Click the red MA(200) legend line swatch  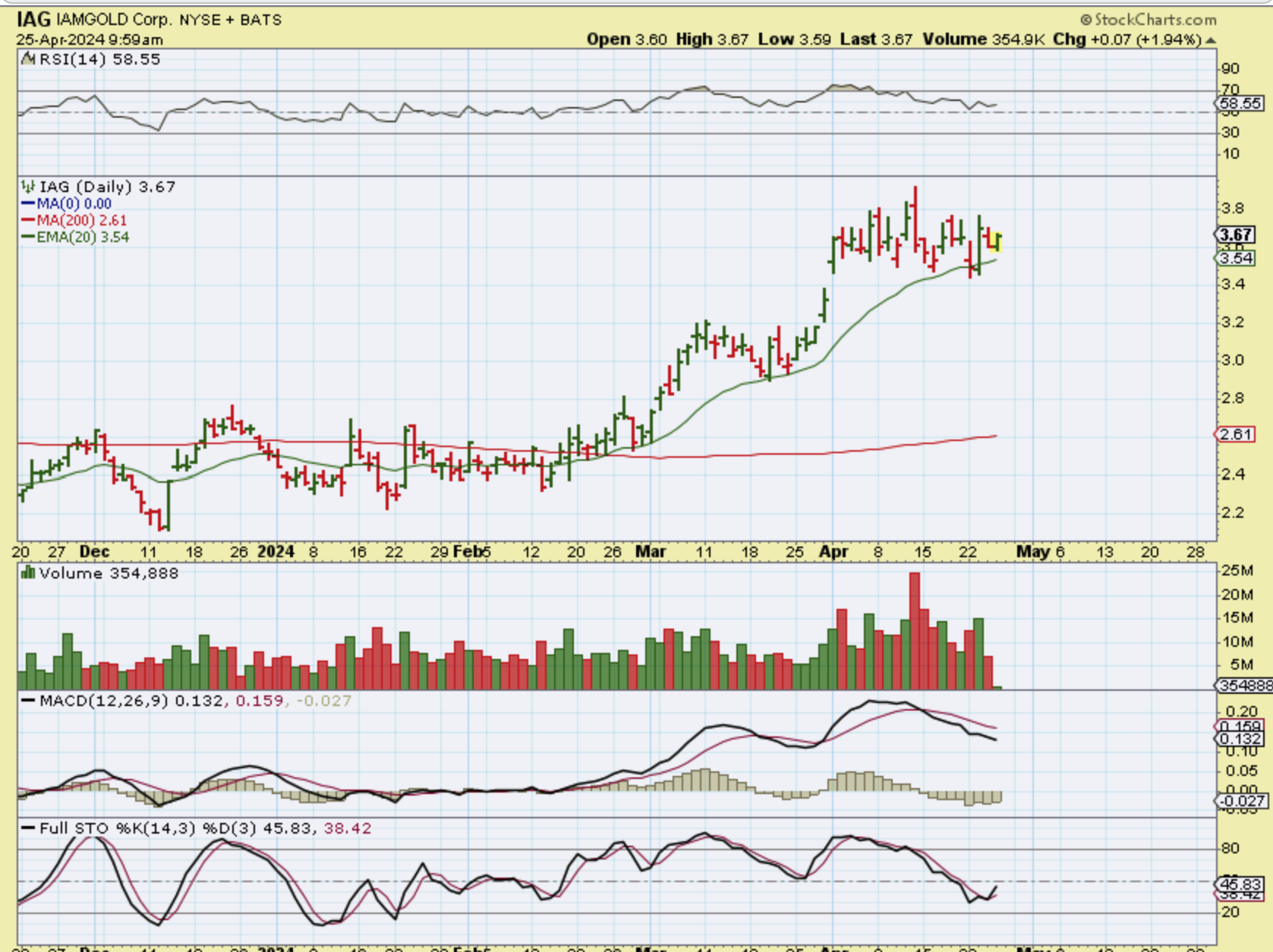point(28,220)
